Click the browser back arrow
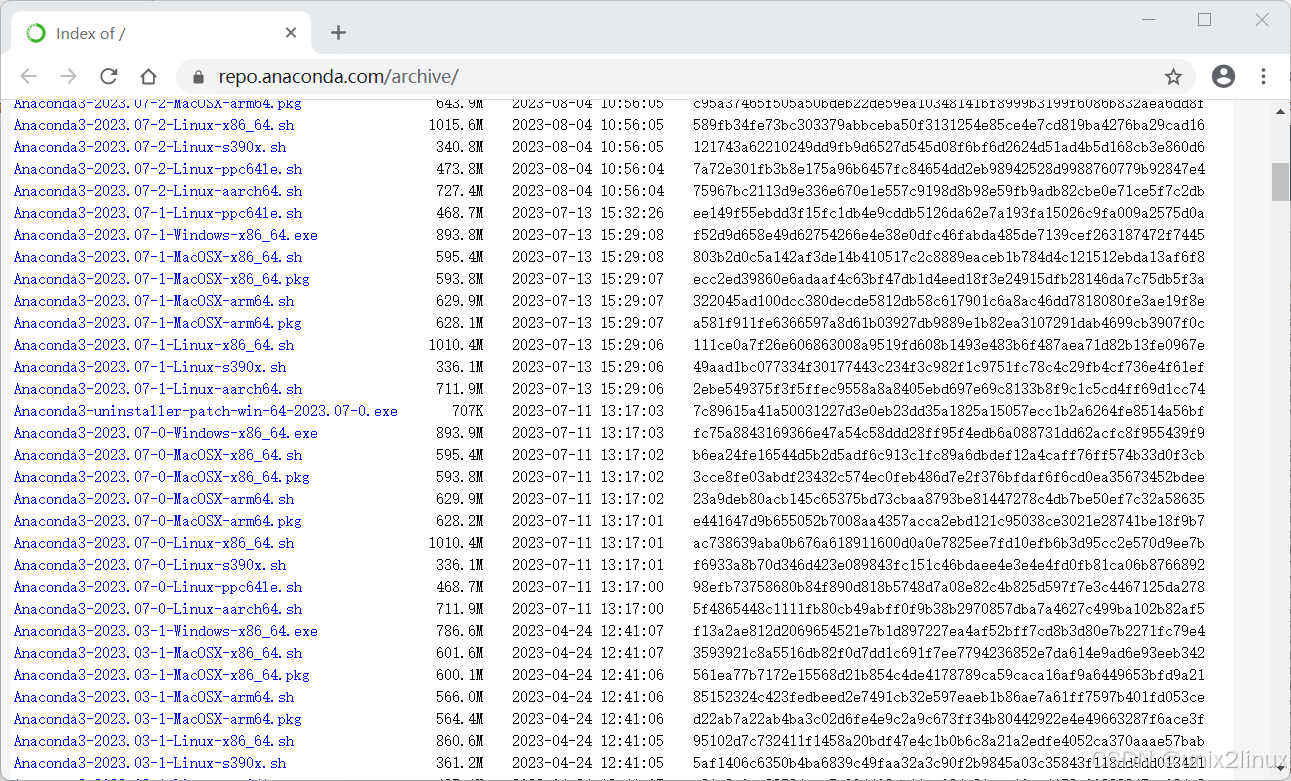 point(28,77)
